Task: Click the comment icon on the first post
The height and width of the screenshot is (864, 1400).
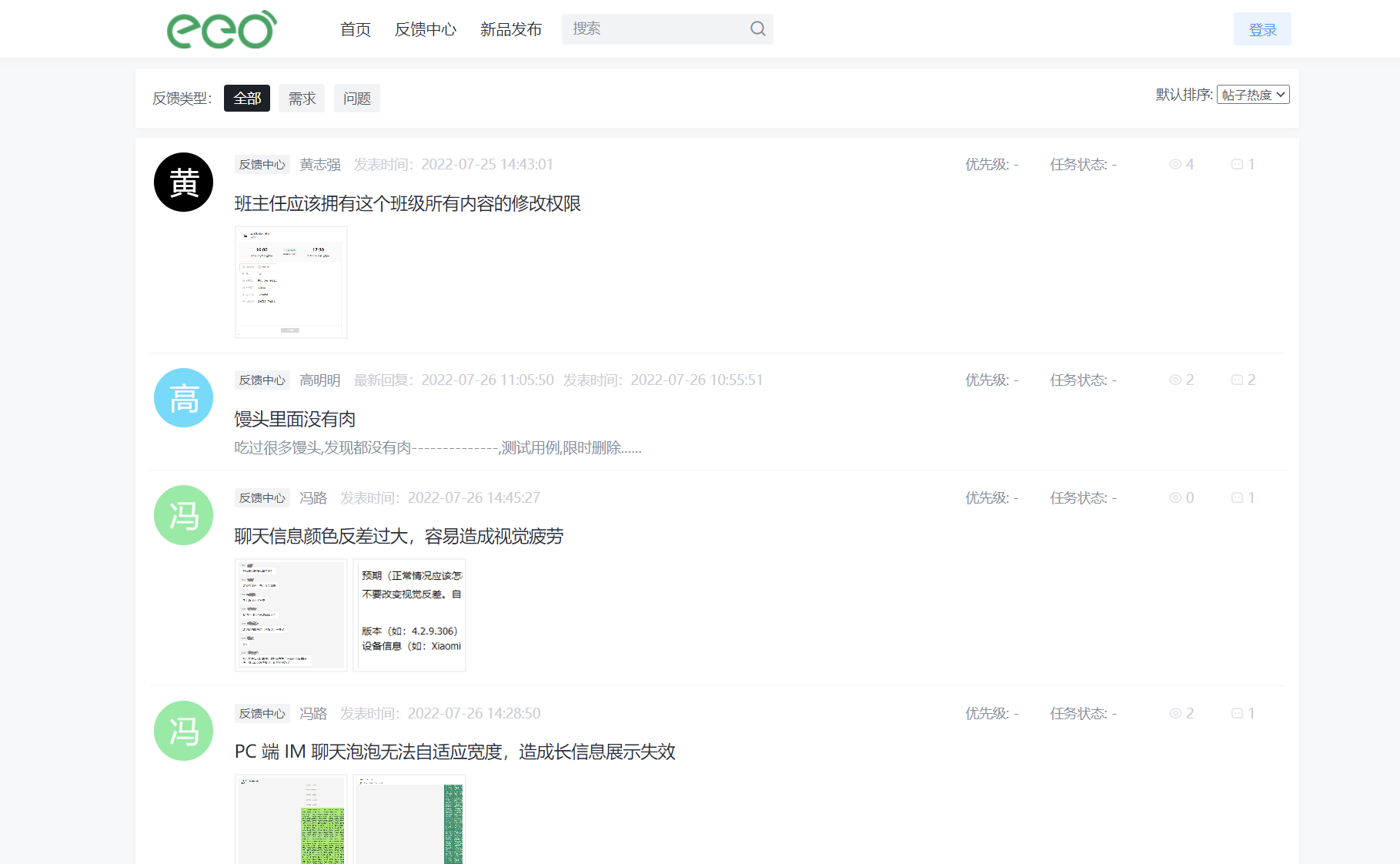Action: [x=1237, y=165]
